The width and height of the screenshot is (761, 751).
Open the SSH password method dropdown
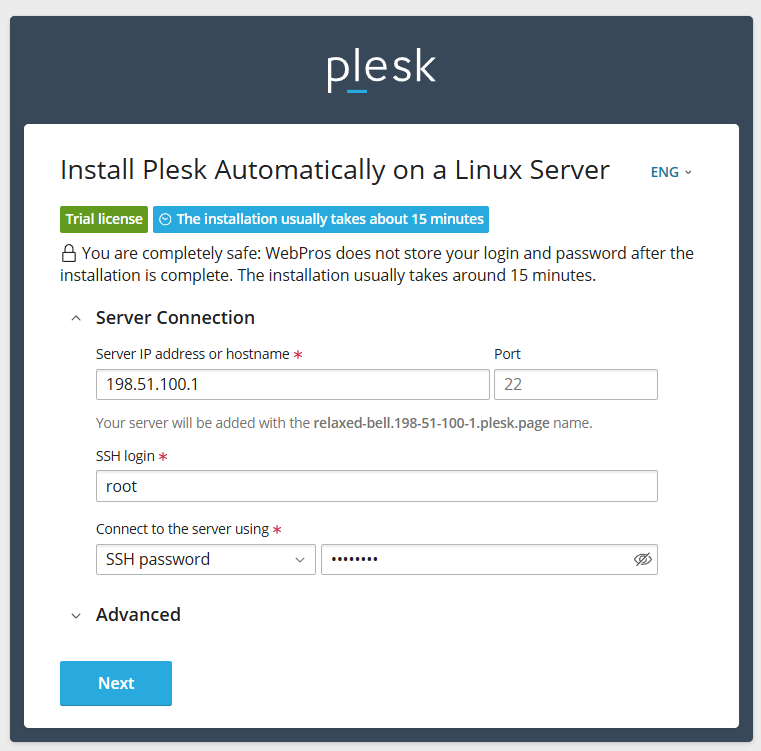coord(205,560)
